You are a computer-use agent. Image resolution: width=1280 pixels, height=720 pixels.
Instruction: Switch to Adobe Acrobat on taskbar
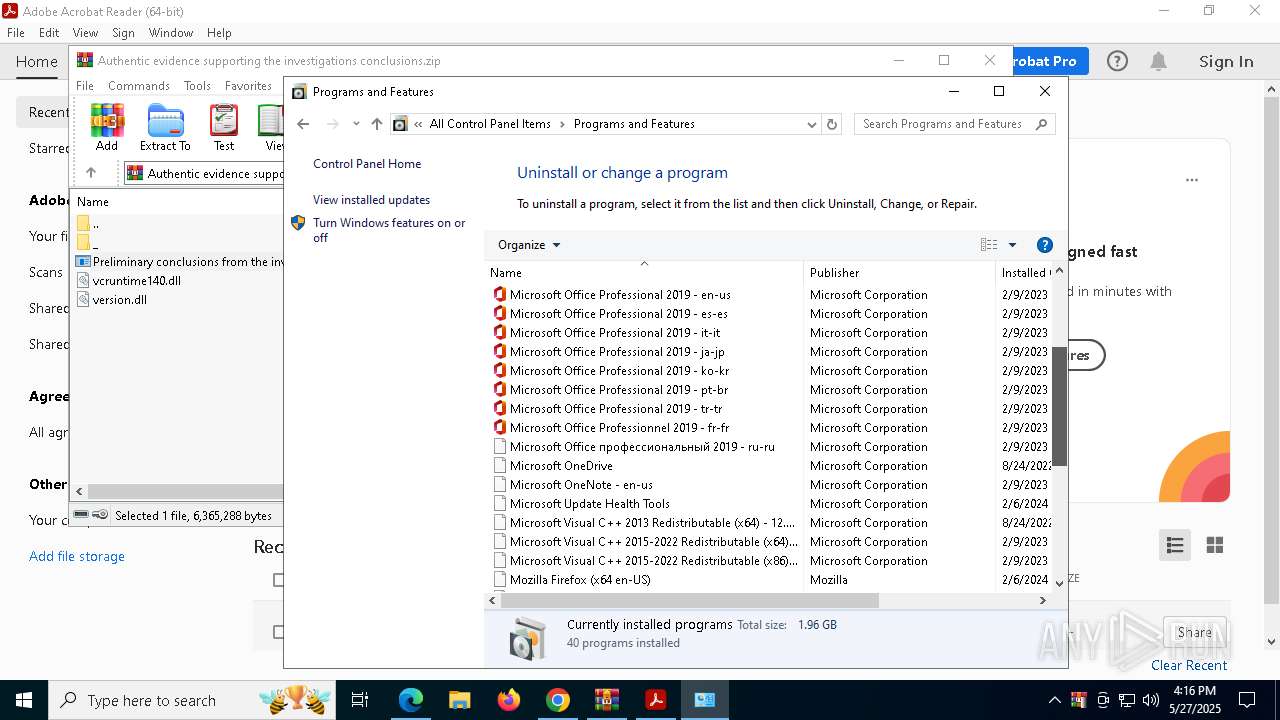[656, 700]
